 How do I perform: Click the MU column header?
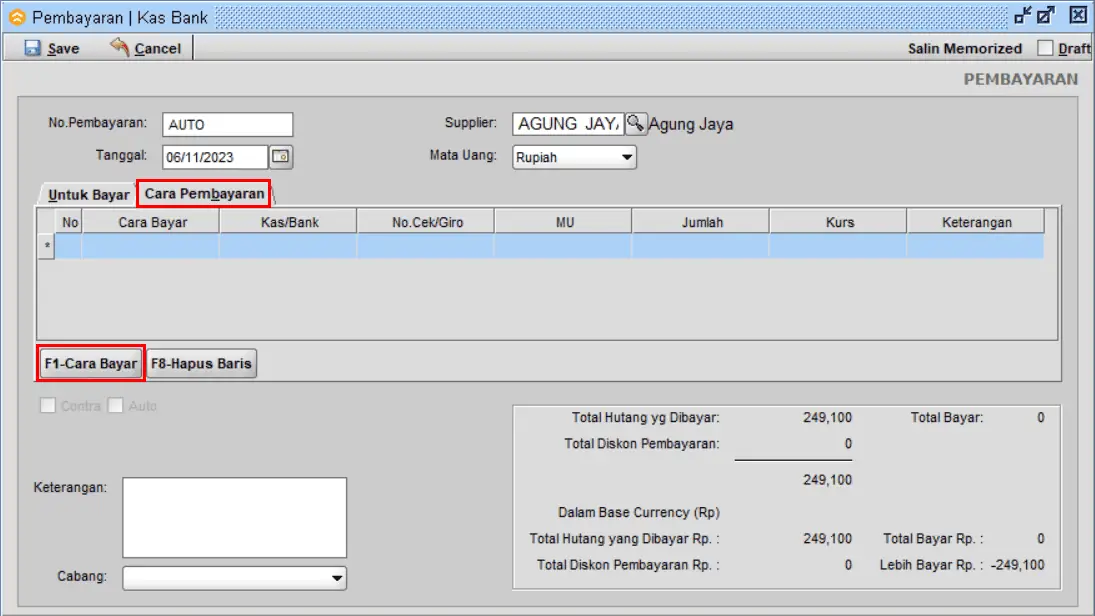tap(564, 222)
